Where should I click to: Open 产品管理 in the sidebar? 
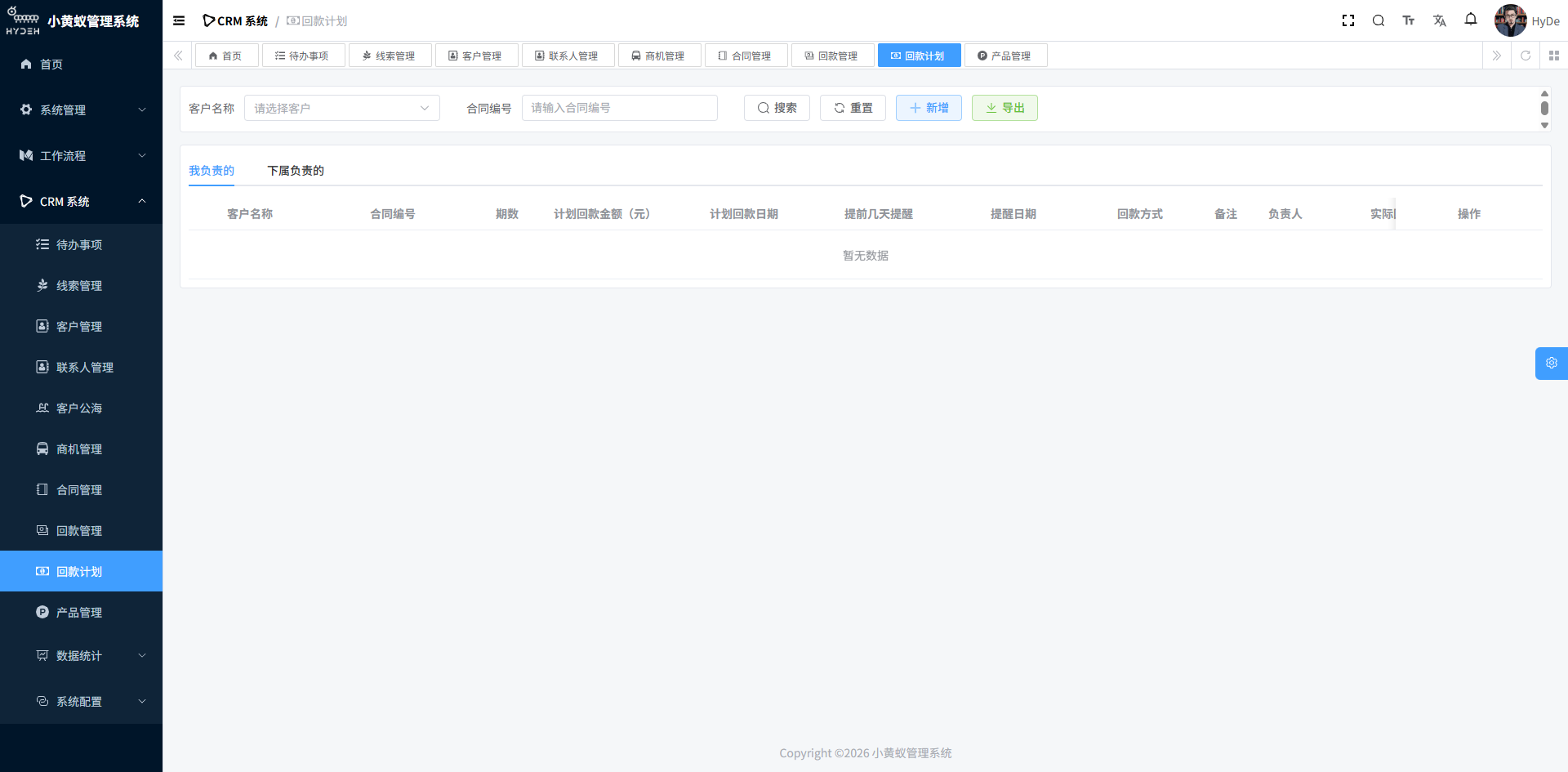[x=81, y=612]
